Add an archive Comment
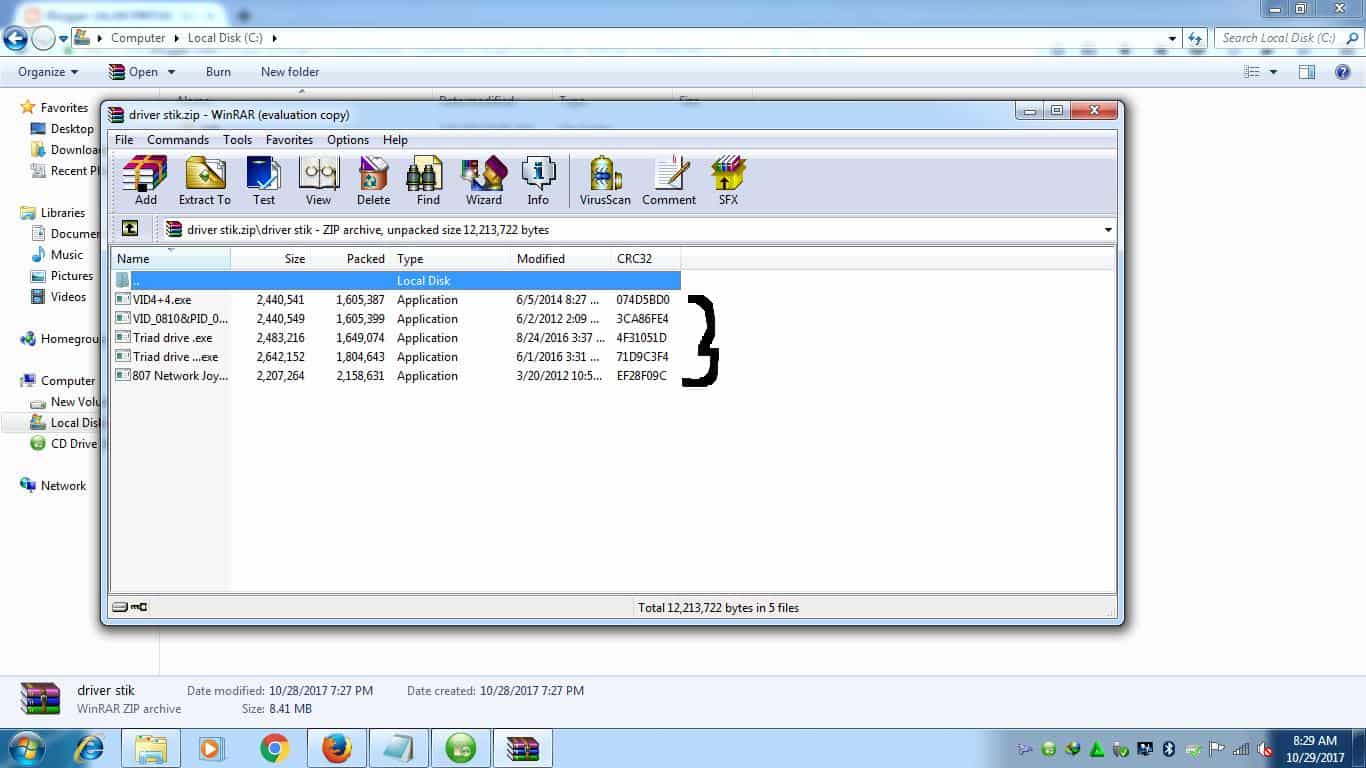This screenshot has width=1366, height=768. click(669, 181)
